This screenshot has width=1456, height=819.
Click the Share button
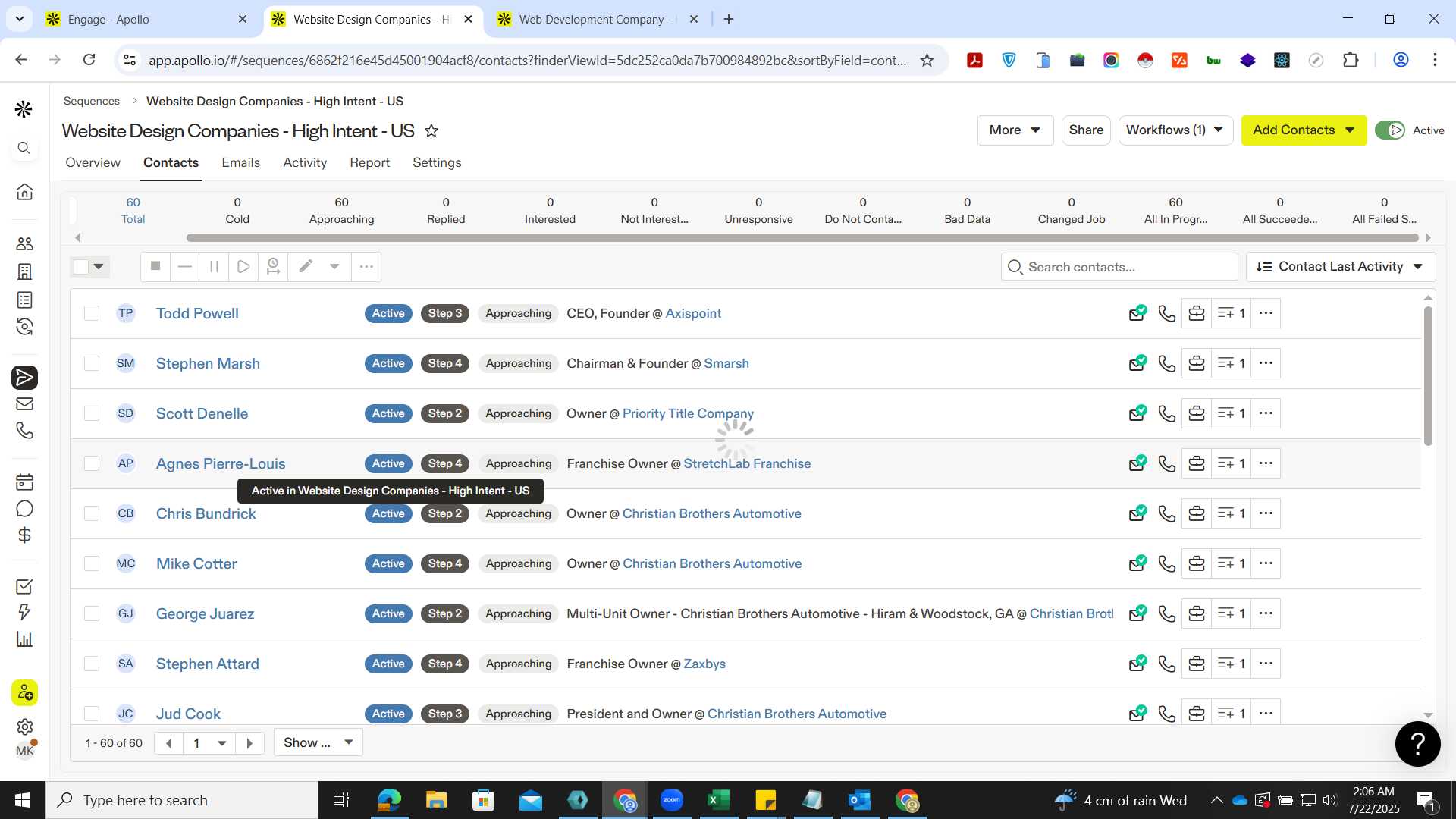(x=1086, y=130)
